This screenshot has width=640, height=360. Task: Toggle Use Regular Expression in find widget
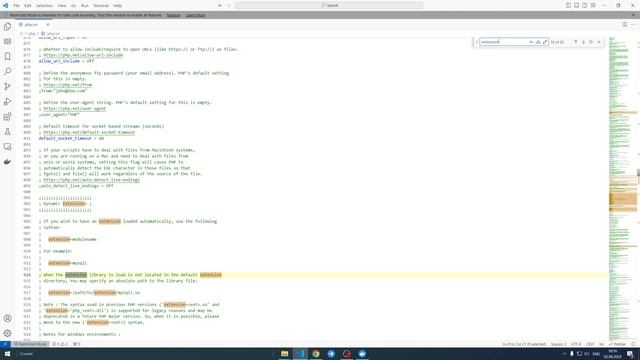pyautogui.click(x=545, y=42)
